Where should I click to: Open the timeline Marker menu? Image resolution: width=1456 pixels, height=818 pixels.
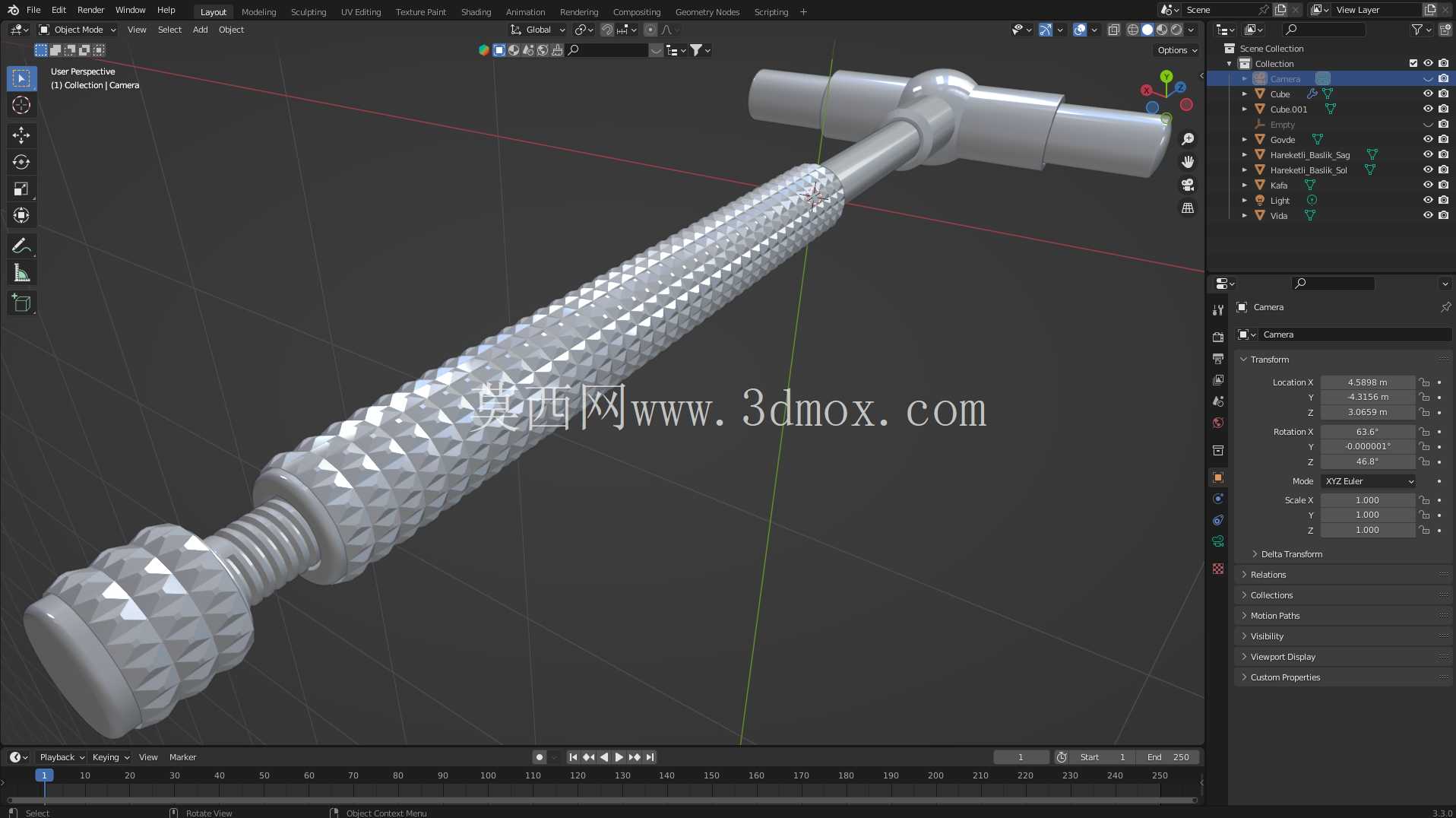point(182,757)
